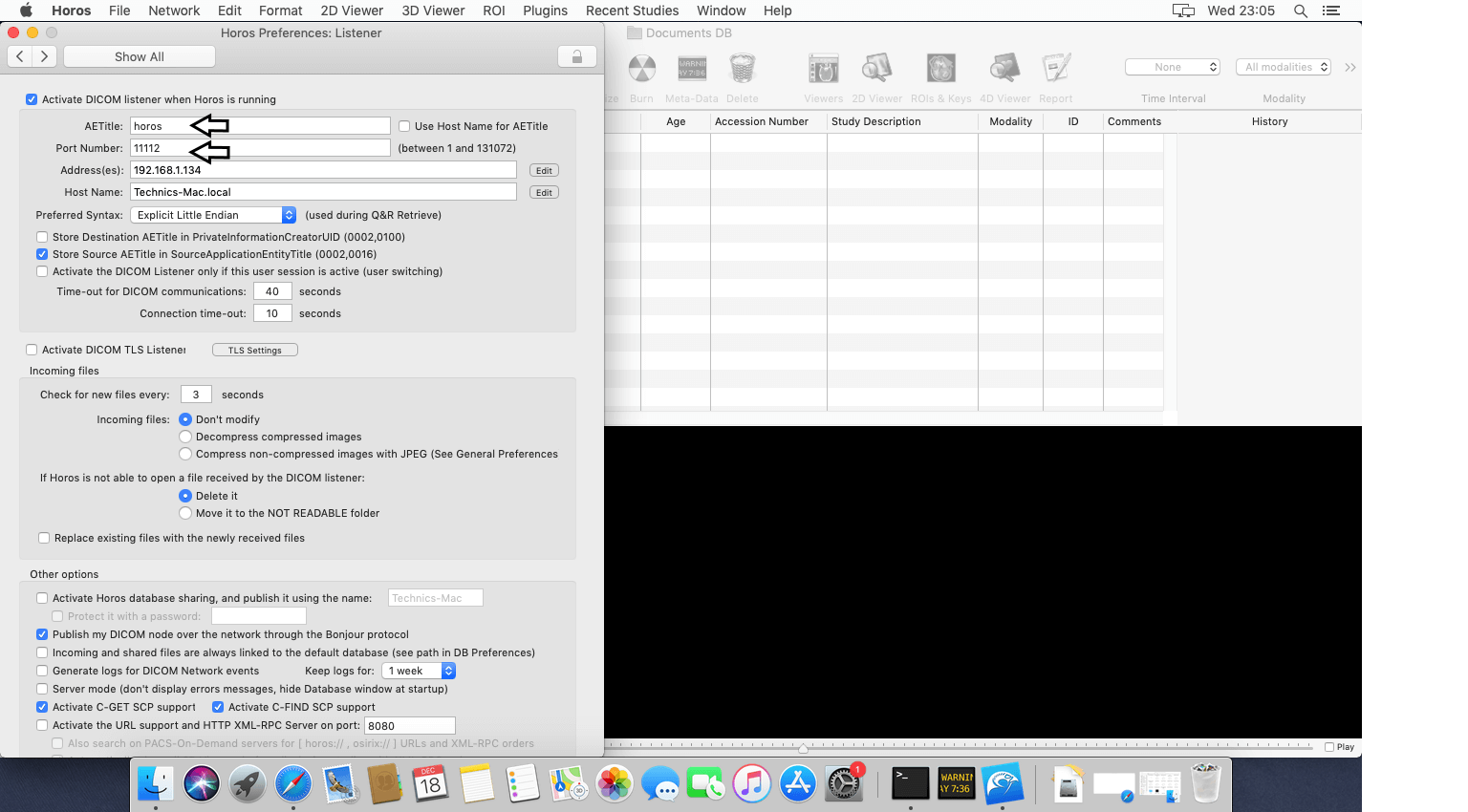Open ROIs & Keys toolbar icon

point(941,69)
